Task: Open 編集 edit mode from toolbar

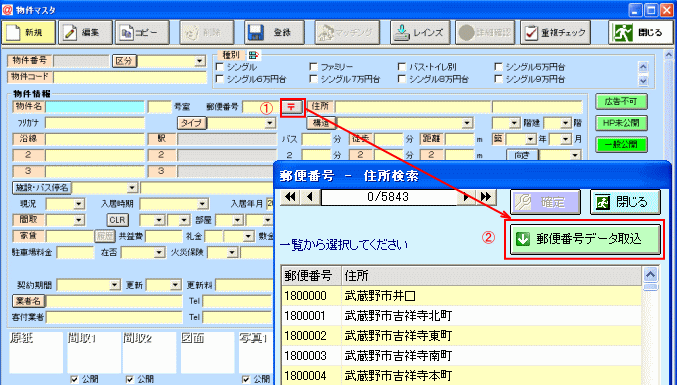Action: point(85,32)
